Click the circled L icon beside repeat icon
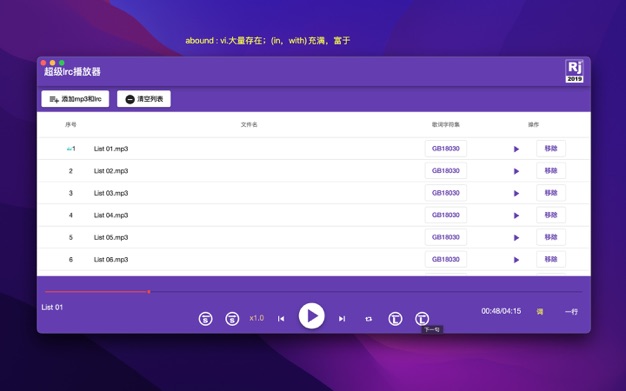 click(x=395, y=319)
